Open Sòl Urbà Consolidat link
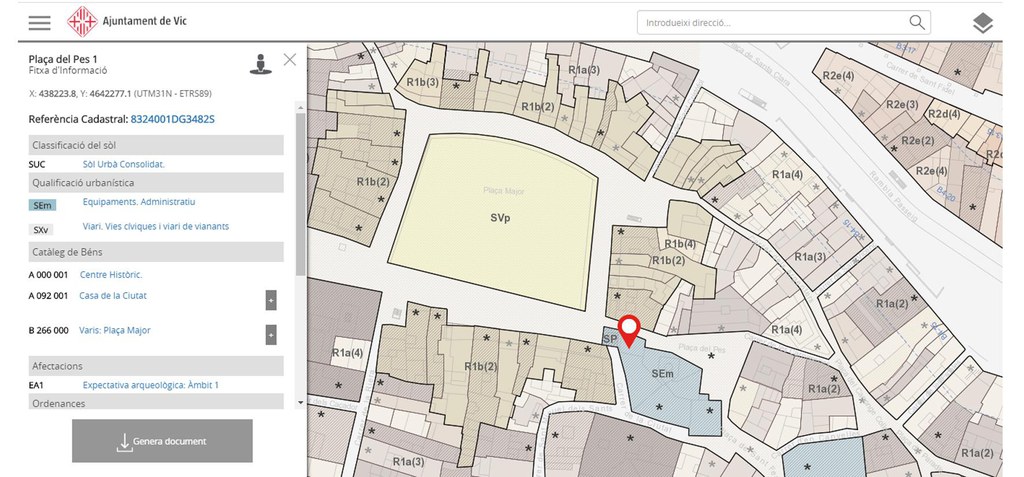 click(x=123, y=164)
